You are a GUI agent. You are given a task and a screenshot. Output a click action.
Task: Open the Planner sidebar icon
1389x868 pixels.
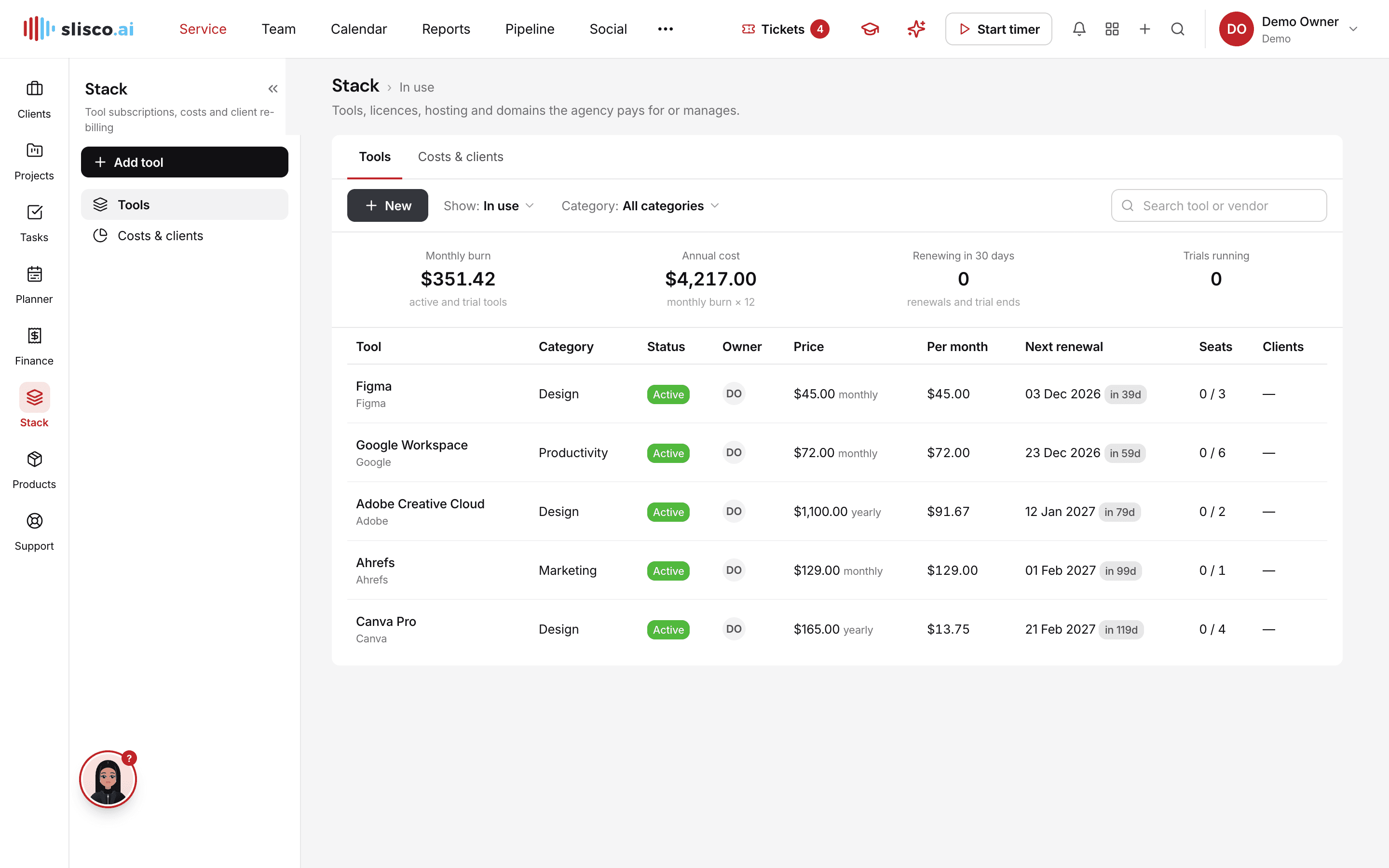click(x=34, y=285)
